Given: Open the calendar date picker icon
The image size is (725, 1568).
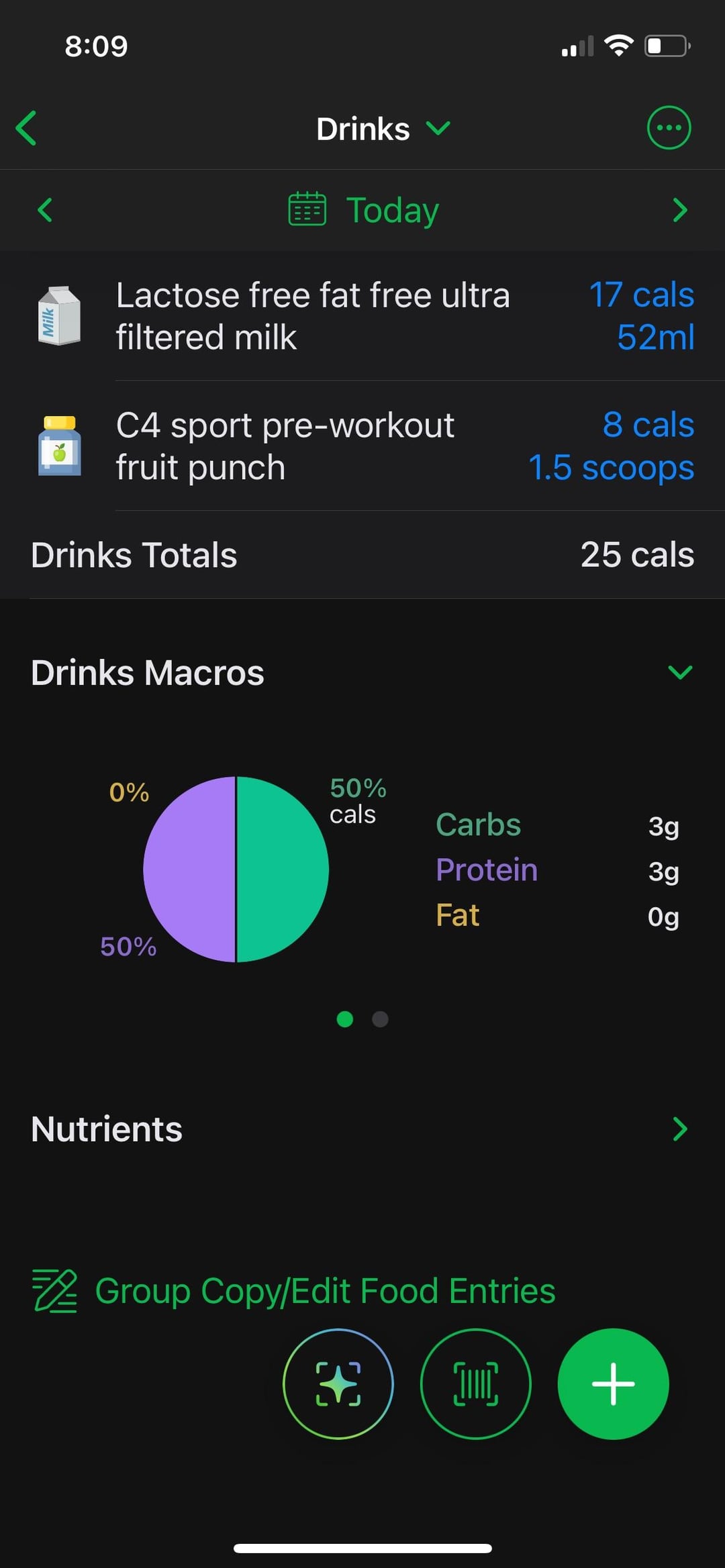Looking at the screenshot, I should coord(307,209).
